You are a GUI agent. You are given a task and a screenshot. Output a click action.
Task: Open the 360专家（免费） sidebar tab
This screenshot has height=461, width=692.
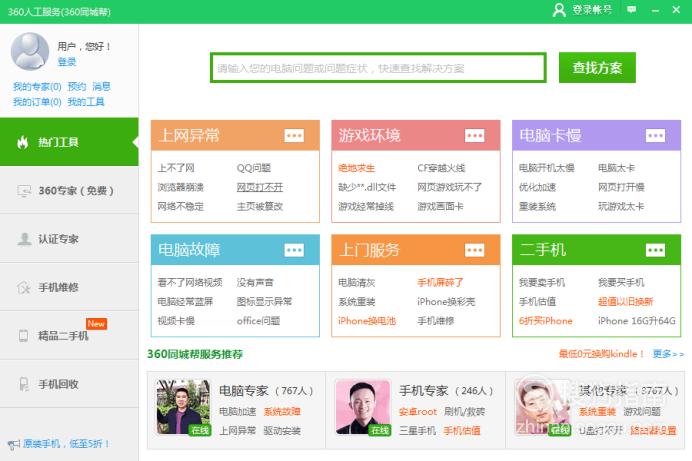pos(69,191)
